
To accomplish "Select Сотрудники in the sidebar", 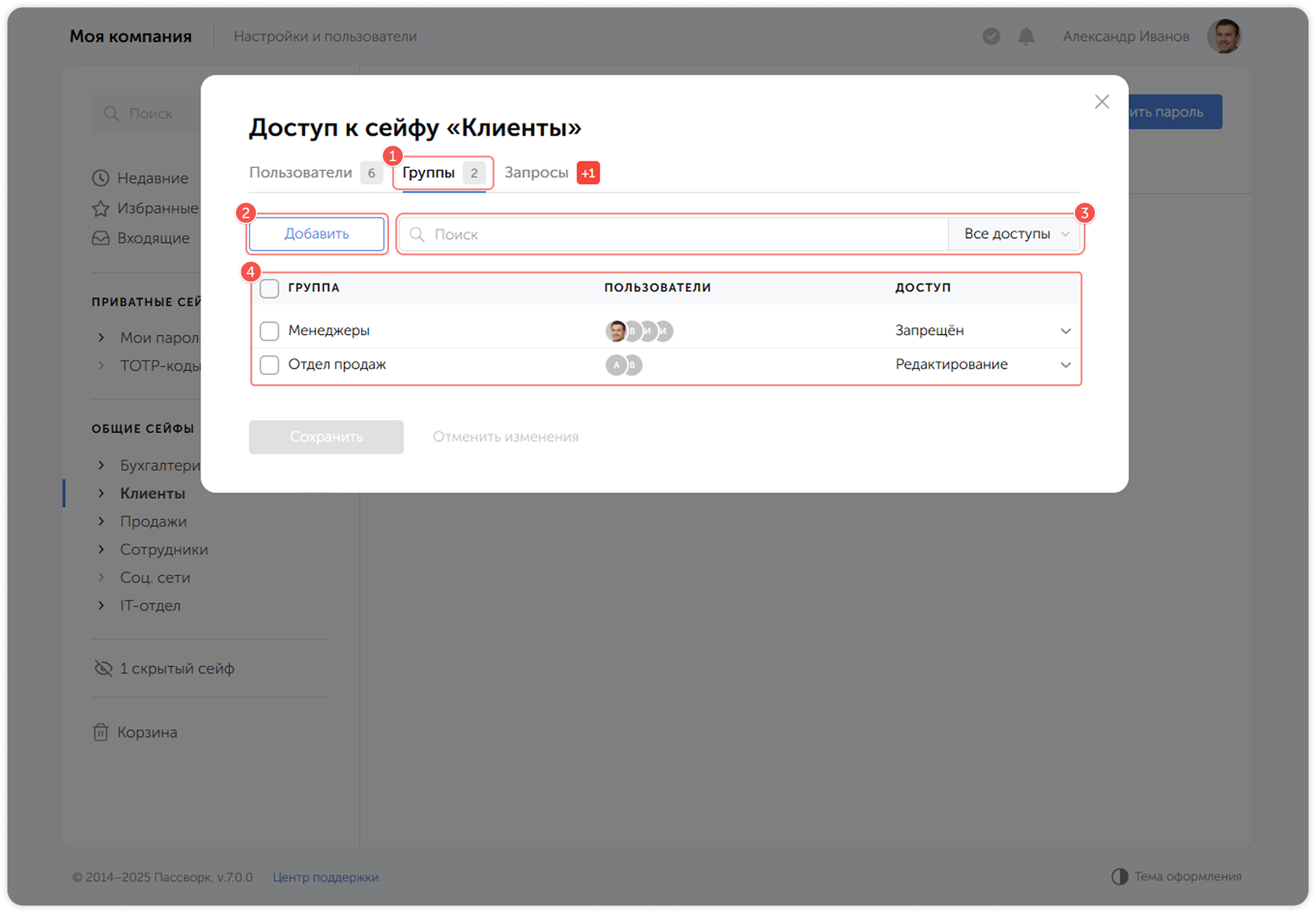I will coord(164,550).
